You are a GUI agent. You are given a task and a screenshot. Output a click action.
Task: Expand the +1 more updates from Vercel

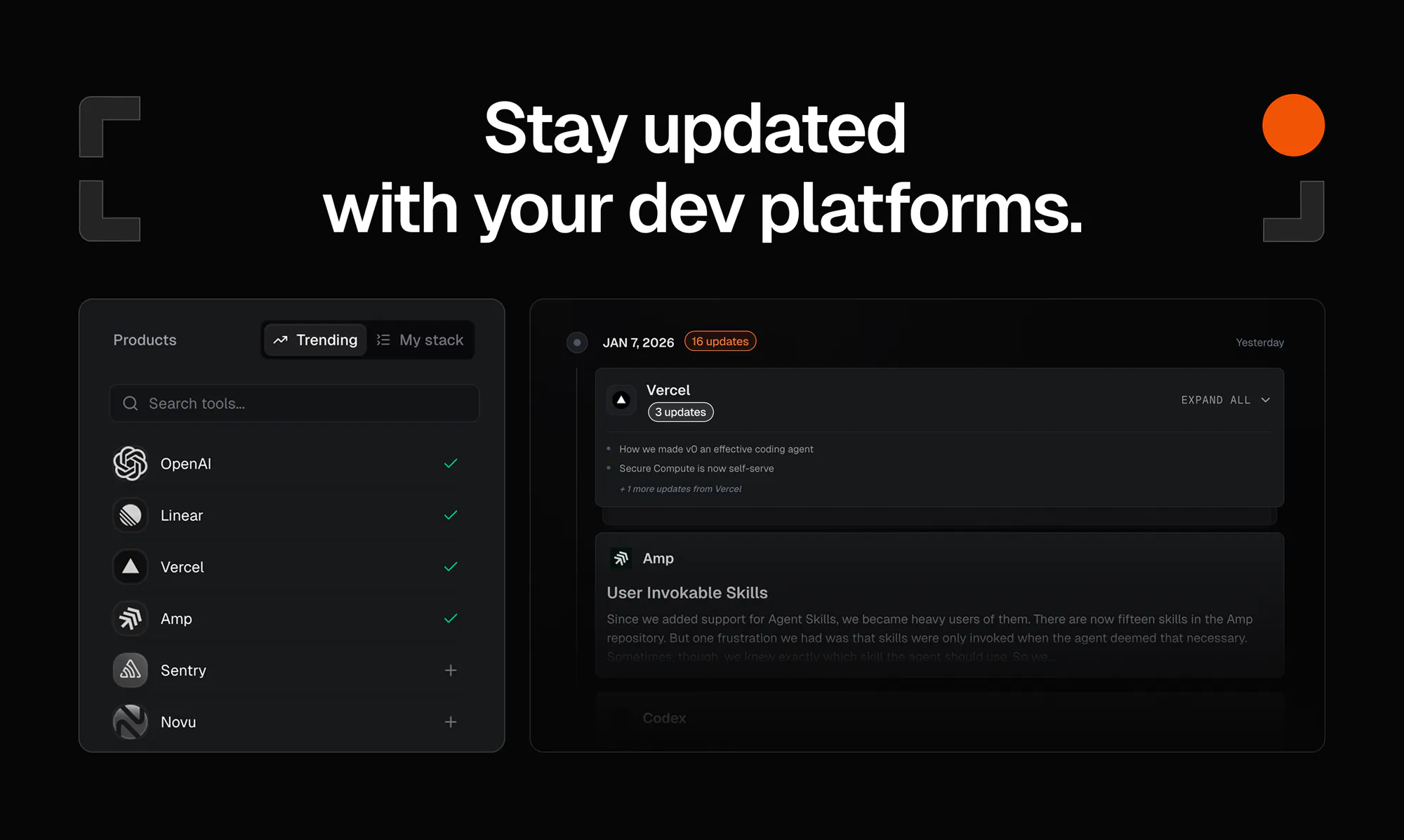point(680,488)
